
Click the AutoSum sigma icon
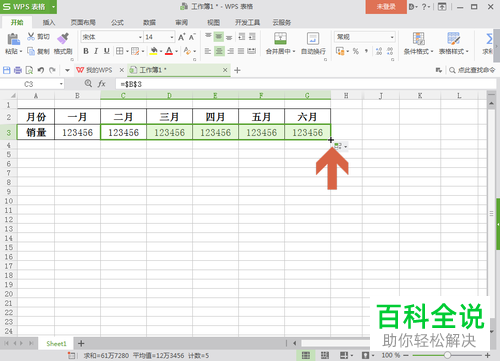[489, 39]
